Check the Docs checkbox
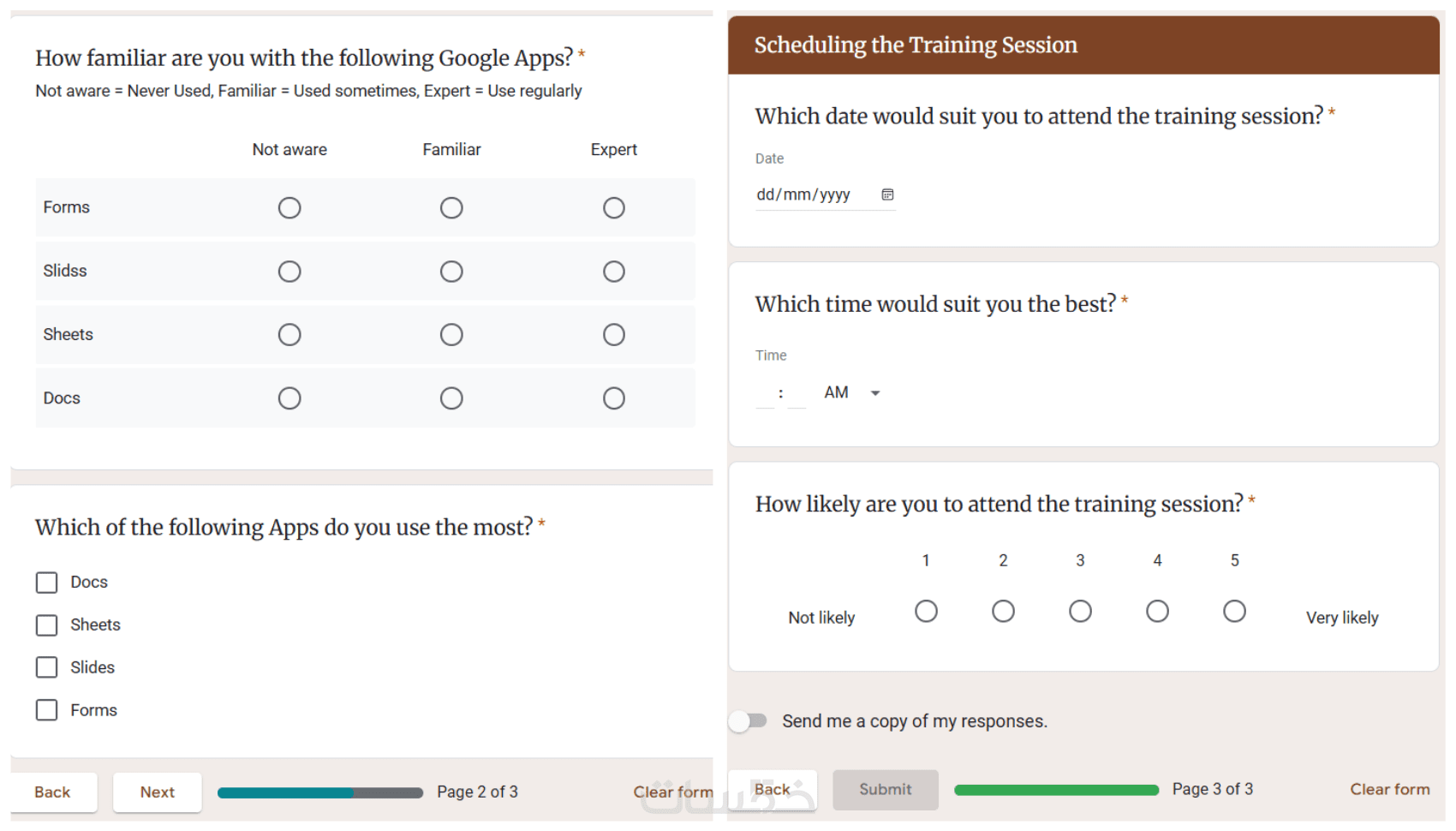Screen dimensions: 1456x831 coord(47,583)
